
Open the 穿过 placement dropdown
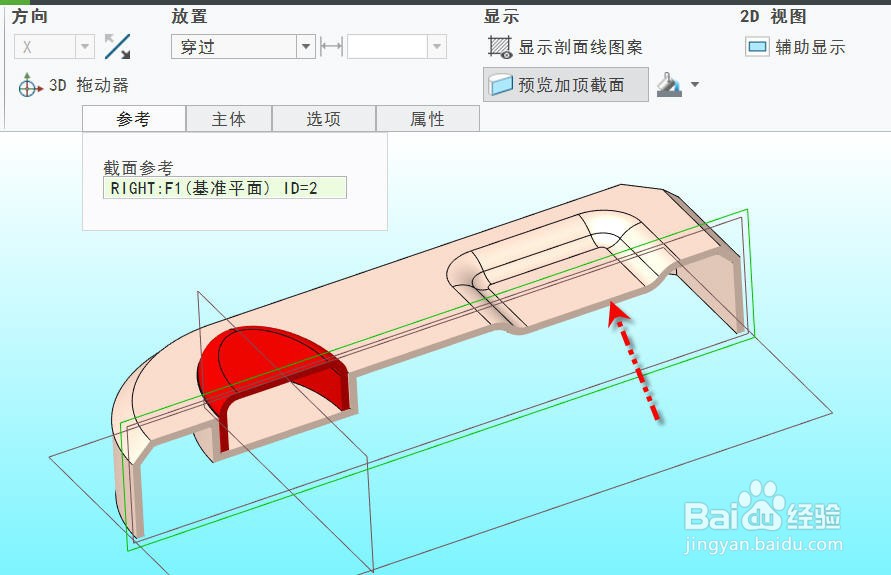pyautogui.click(x=306, y=47)
